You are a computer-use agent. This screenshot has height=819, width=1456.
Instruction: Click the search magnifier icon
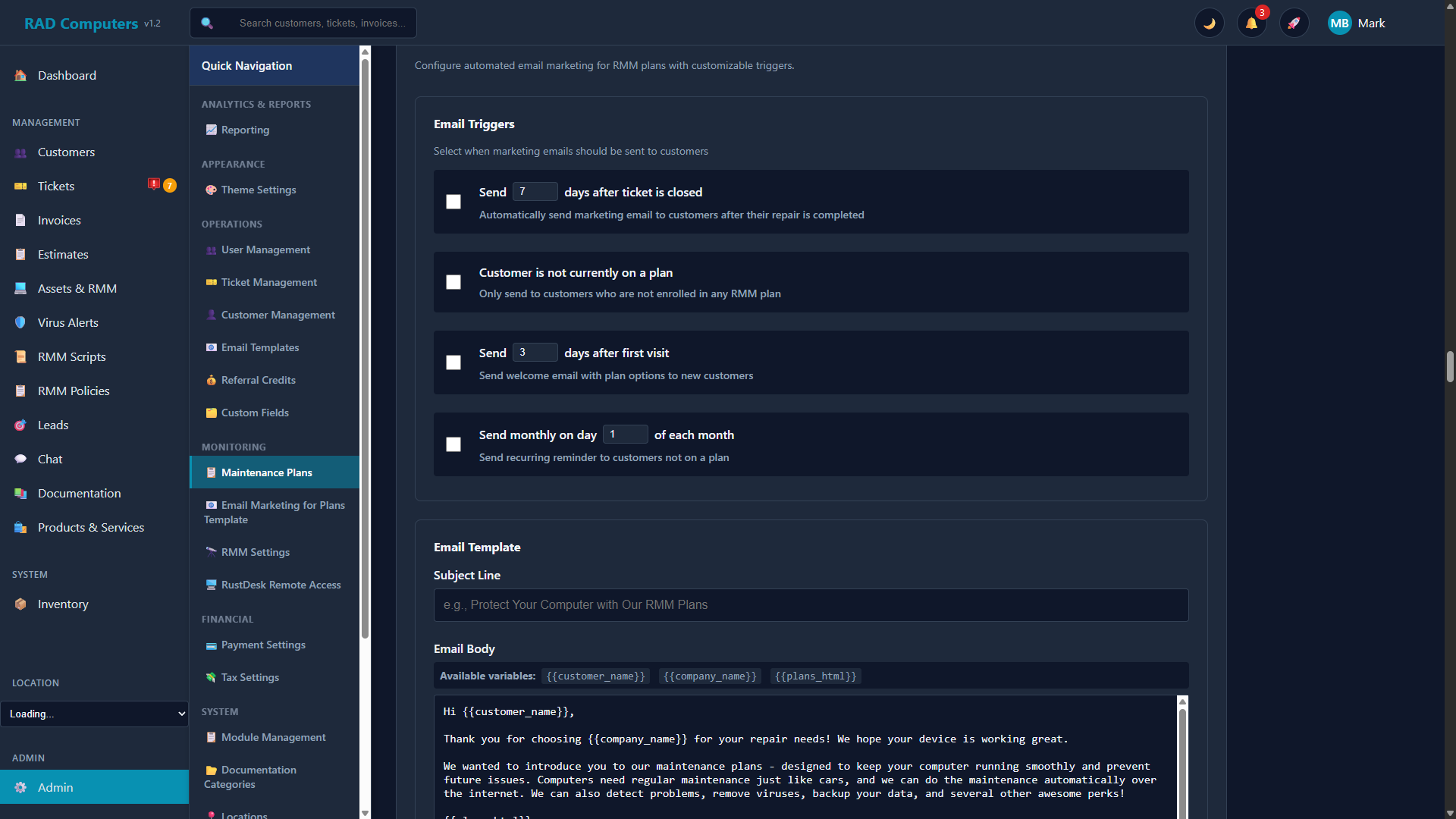[207, 24]
